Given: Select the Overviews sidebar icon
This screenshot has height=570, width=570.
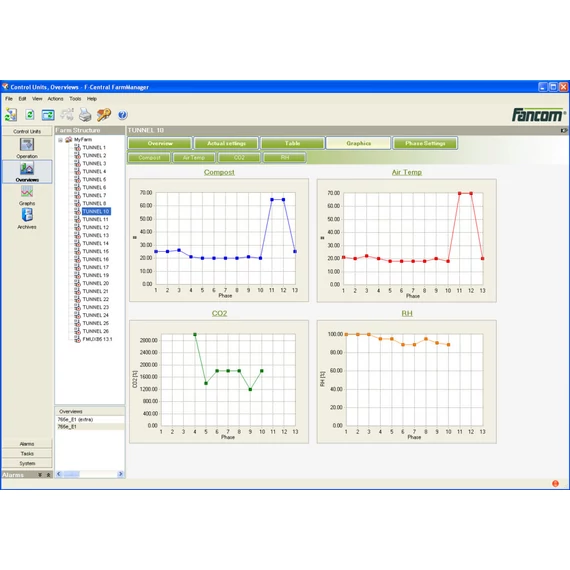Looking at the screenshot, I should coord(27,169).
